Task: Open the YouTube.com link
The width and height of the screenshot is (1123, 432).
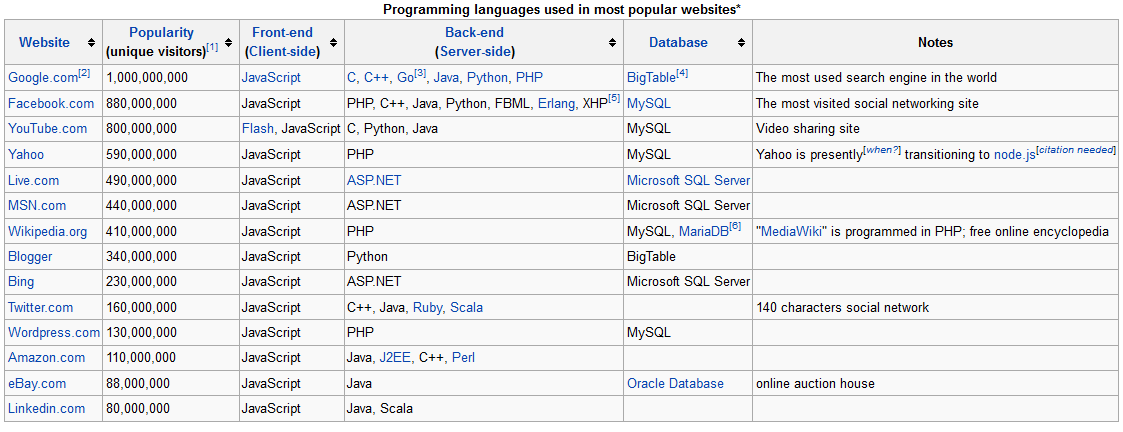Action: [x=47, y=129]
